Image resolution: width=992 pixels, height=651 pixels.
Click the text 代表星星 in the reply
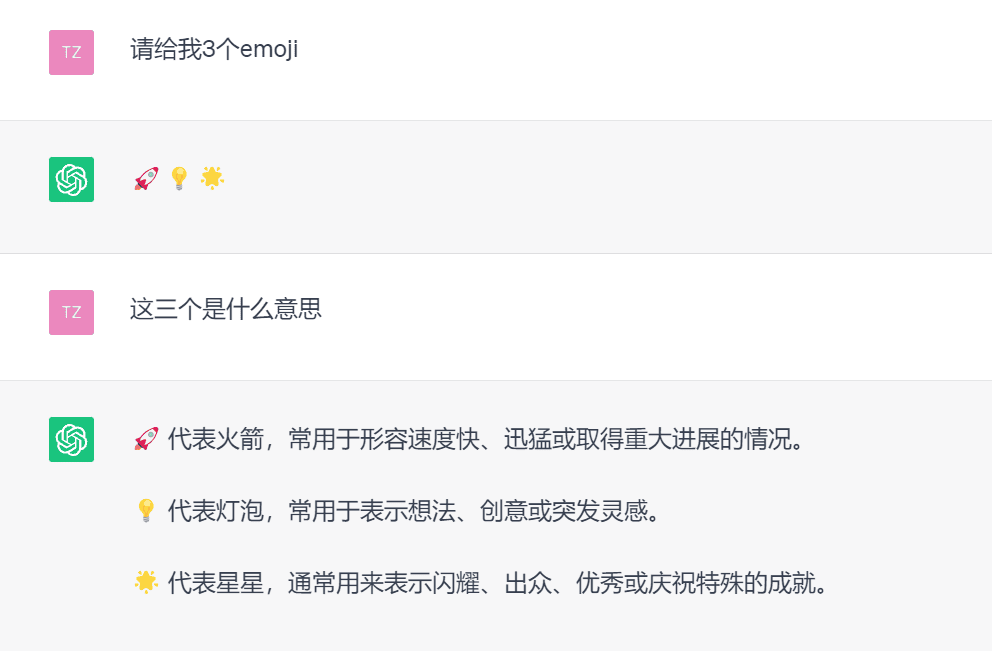pyautogui.click(x=216, y=583)
